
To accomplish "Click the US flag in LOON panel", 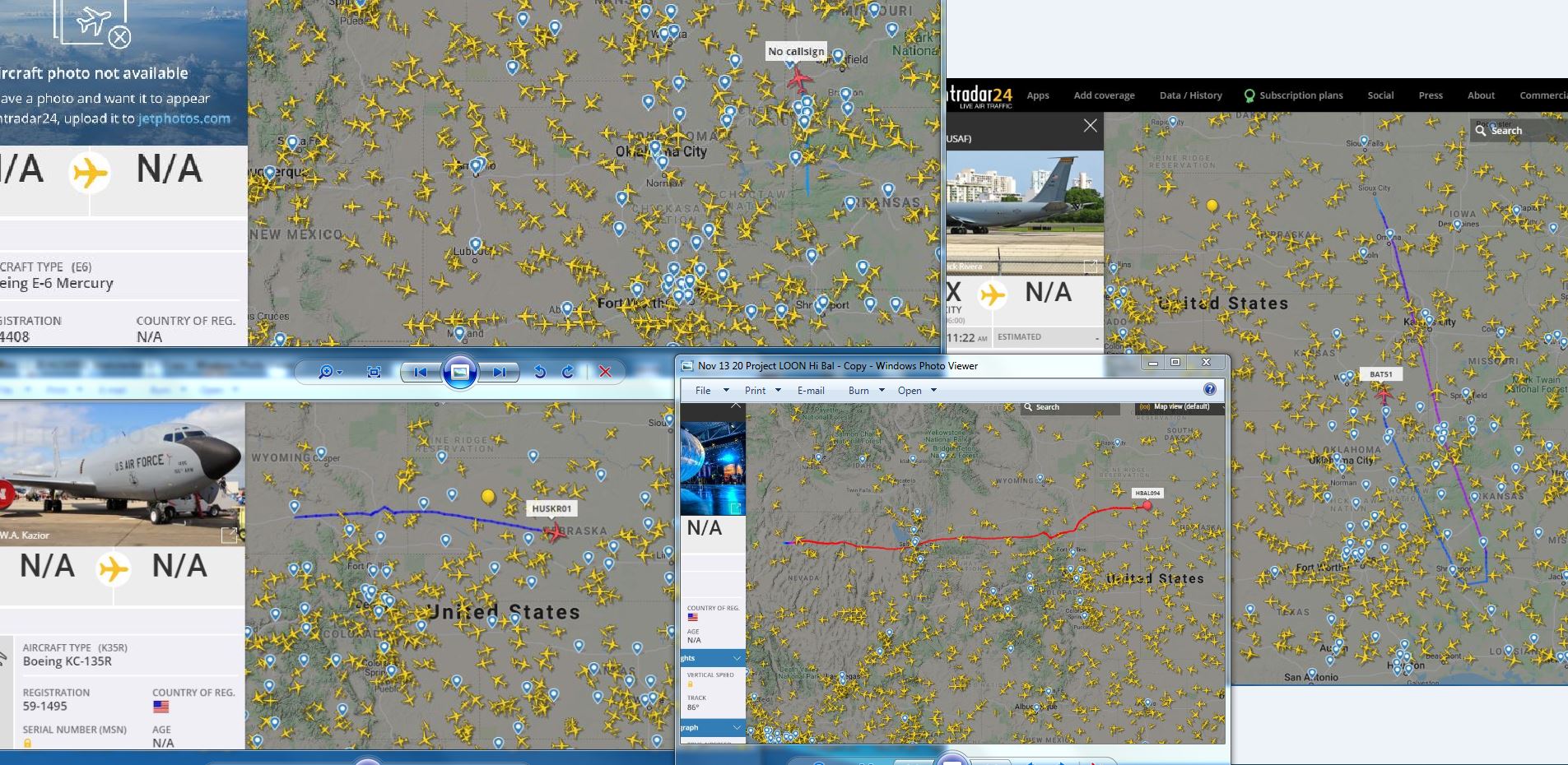I will click(692, 617).
